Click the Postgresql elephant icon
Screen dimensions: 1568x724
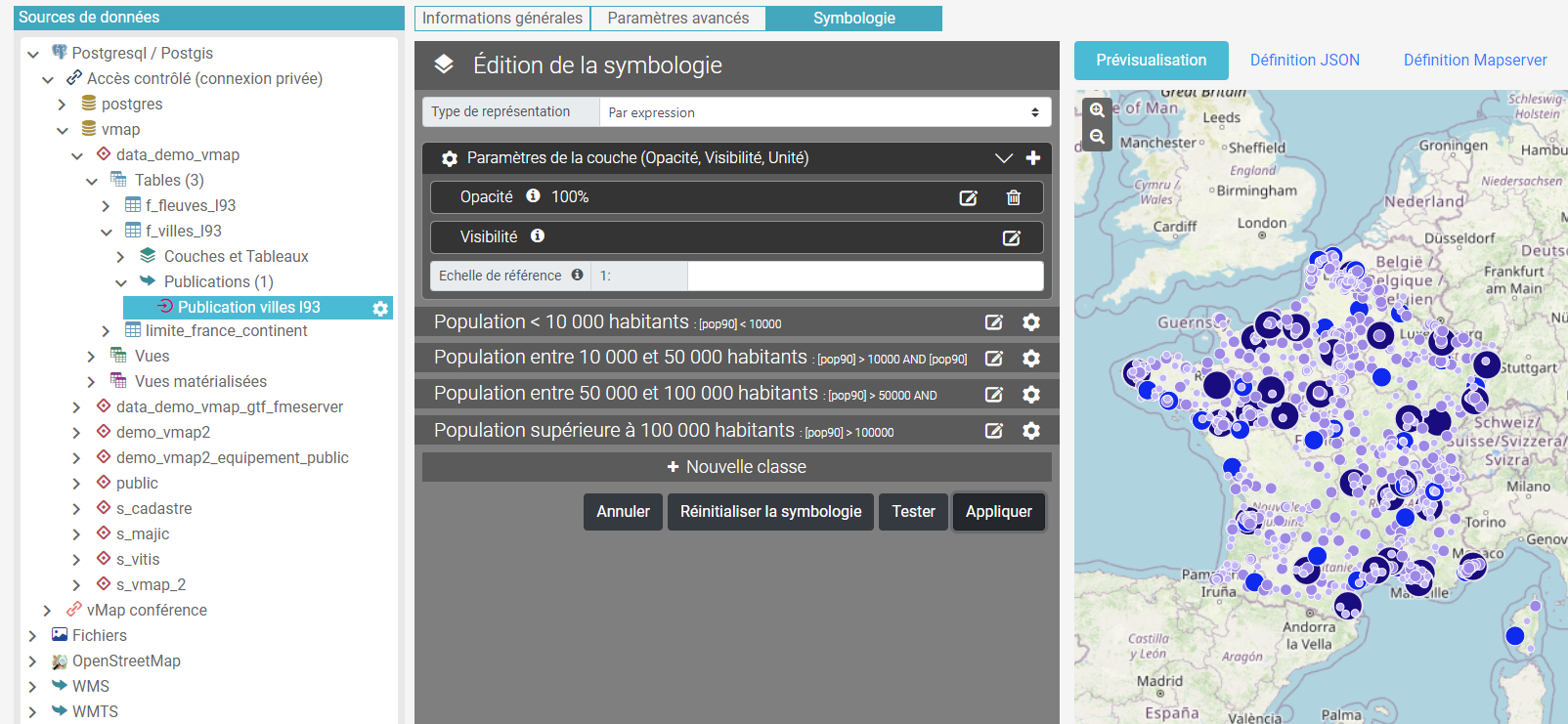click(60, 53)
